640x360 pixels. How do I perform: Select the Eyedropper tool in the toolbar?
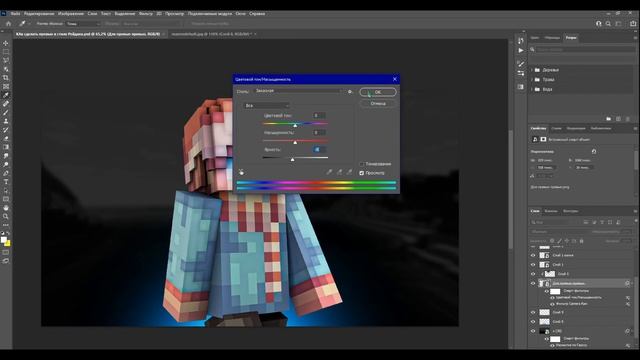[x=6, y=95]
